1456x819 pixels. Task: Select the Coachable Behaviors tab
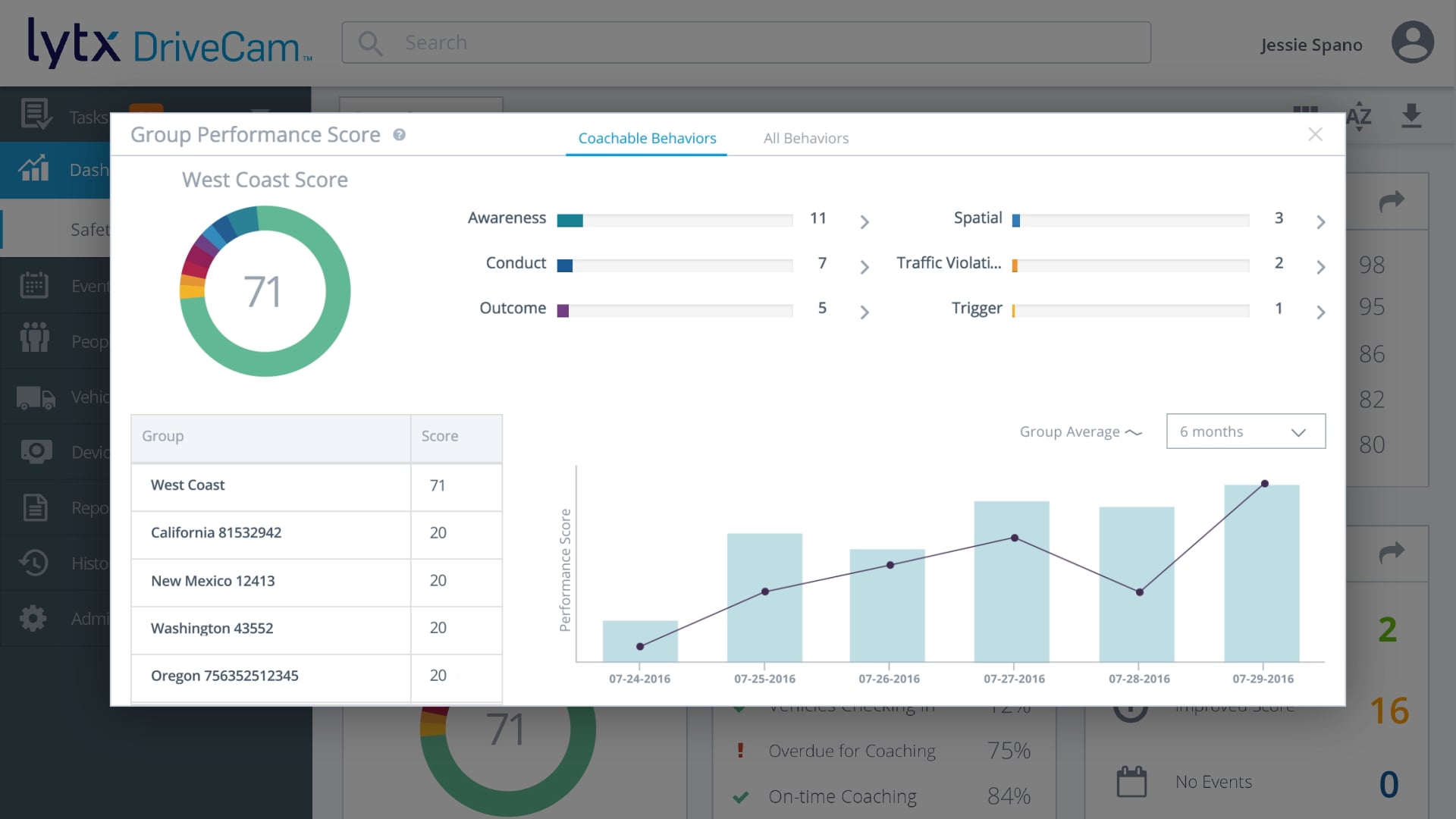point(646,138)
